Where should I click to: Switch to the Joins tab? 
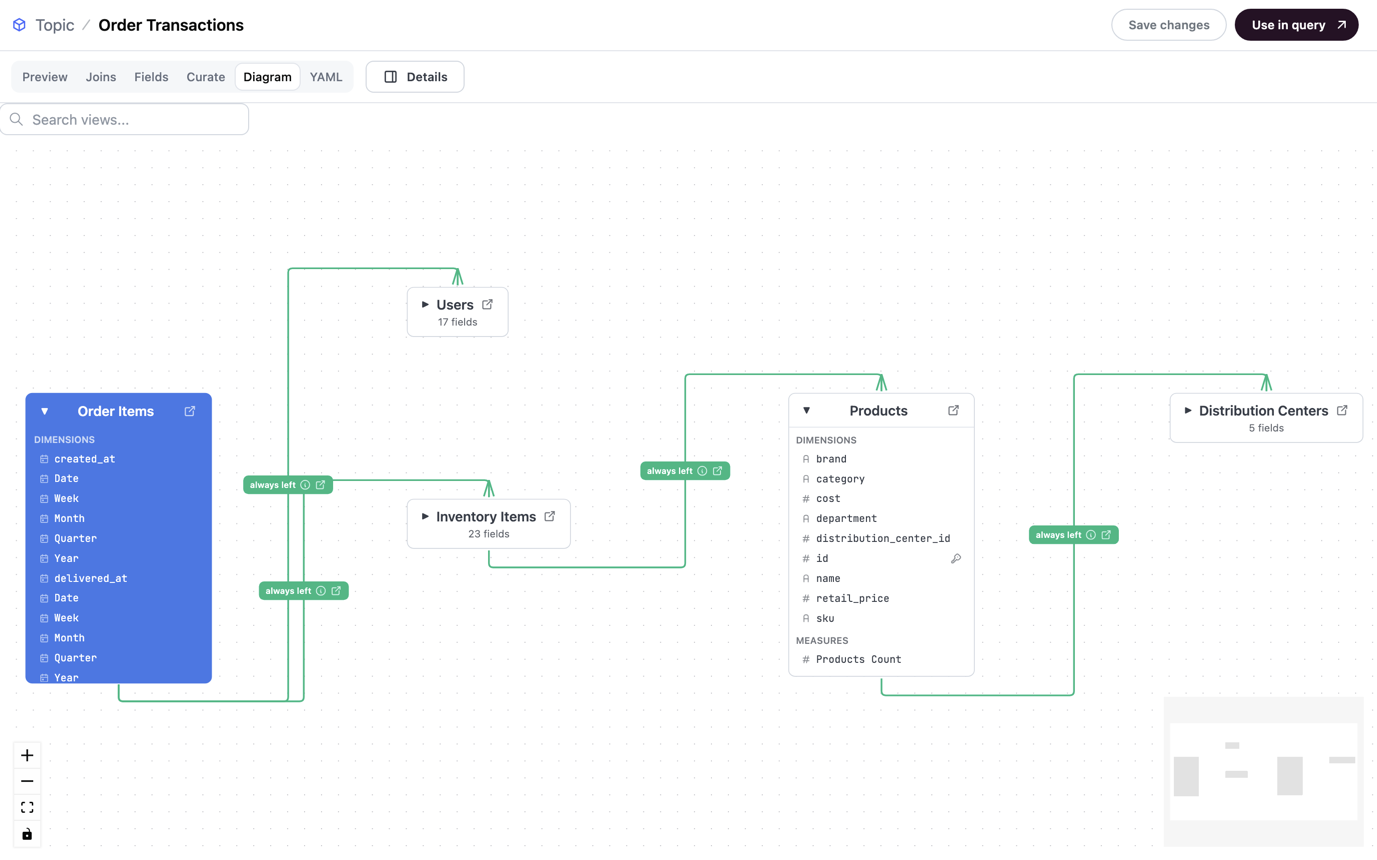pyautogui.click(x=101, y=77)
